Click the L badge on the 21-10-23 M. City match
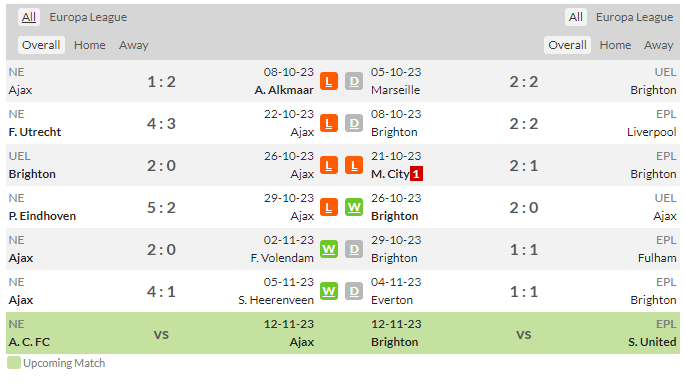Image resolution: width=684 pixels, height=391 pixels. point(354,165)
